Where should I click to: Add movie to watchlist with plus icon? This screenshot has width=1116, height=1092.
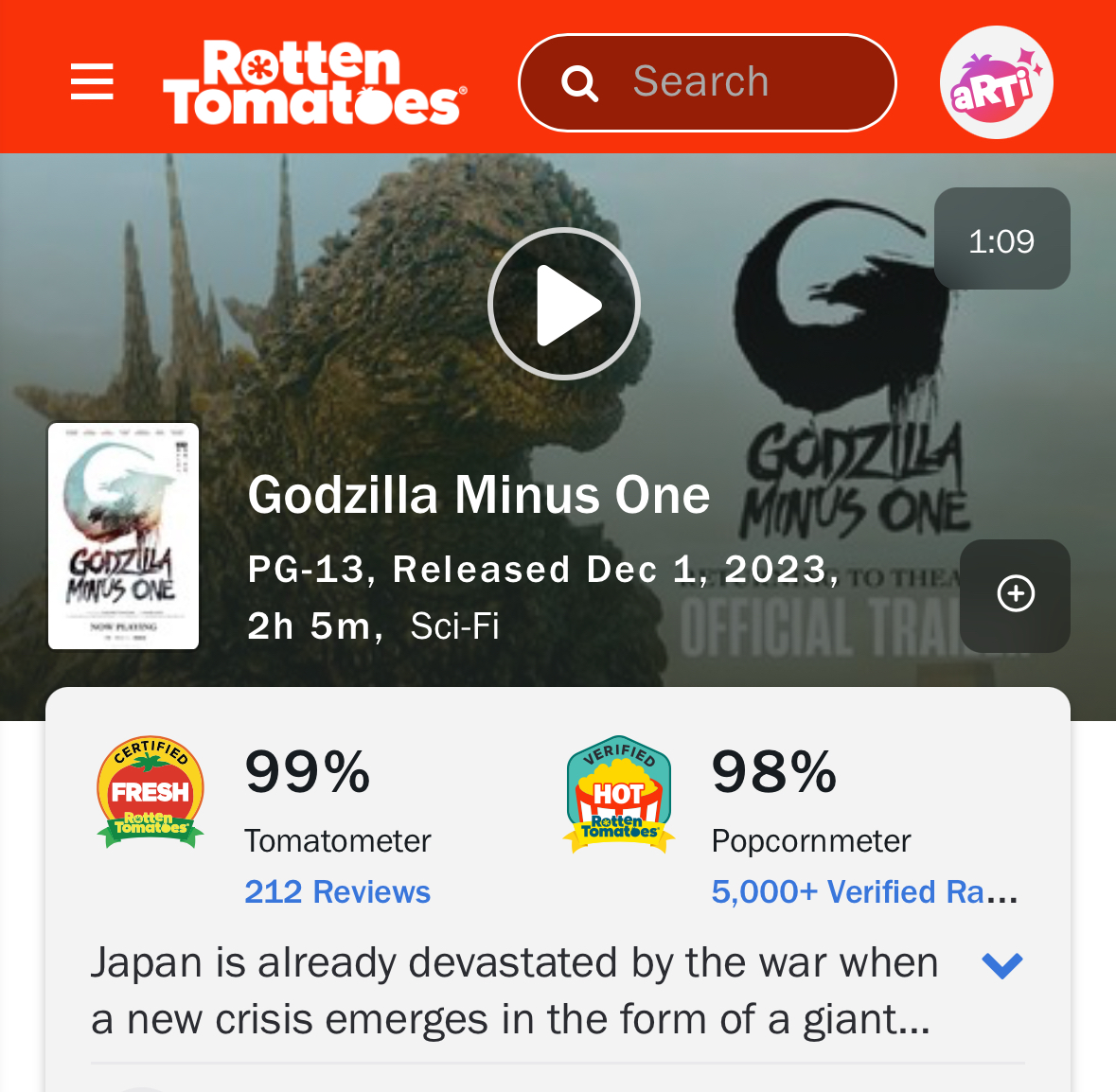tap(1015, 595)
